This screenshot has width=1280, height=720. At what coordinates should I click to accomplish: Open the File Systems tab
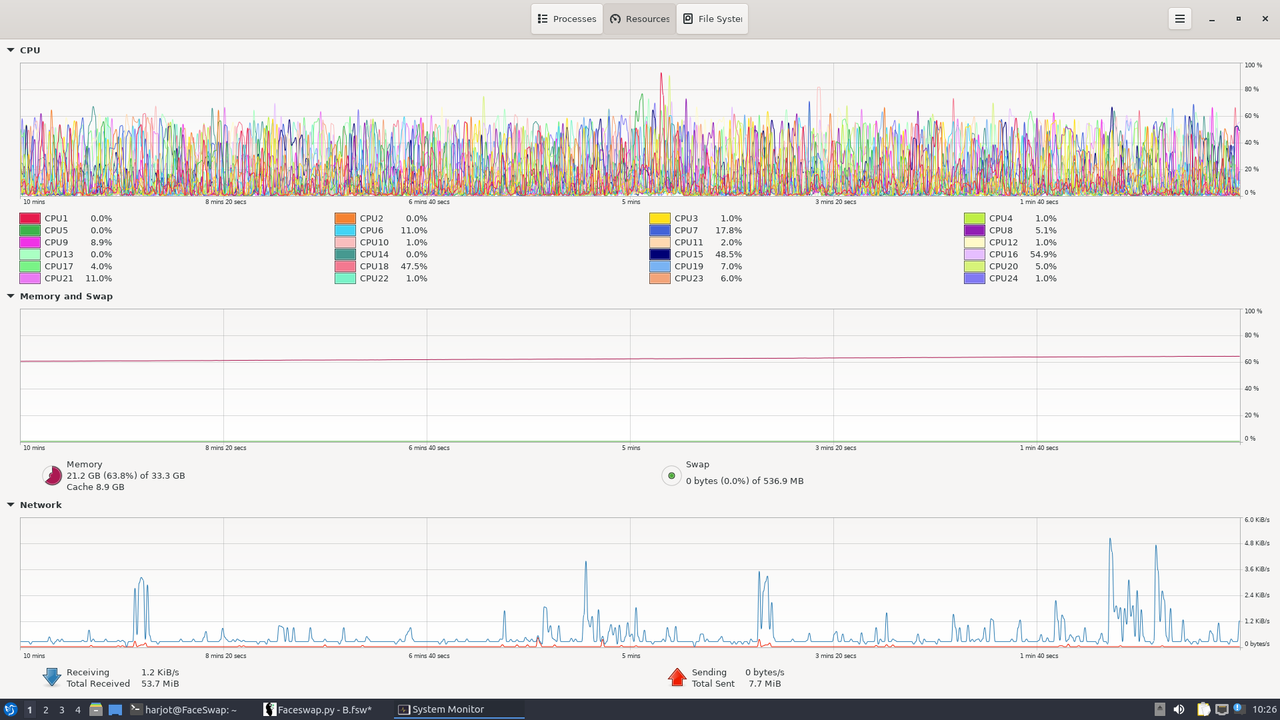712,19
